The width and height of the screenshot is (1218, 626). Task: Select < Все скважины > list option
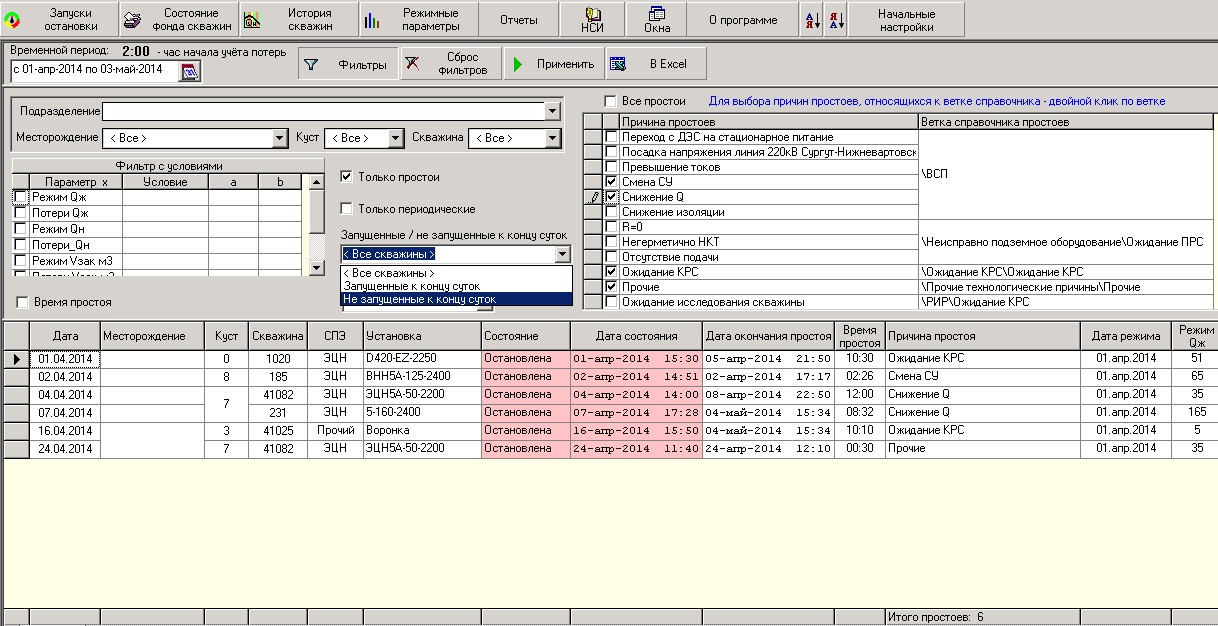(x=457, y=273)
